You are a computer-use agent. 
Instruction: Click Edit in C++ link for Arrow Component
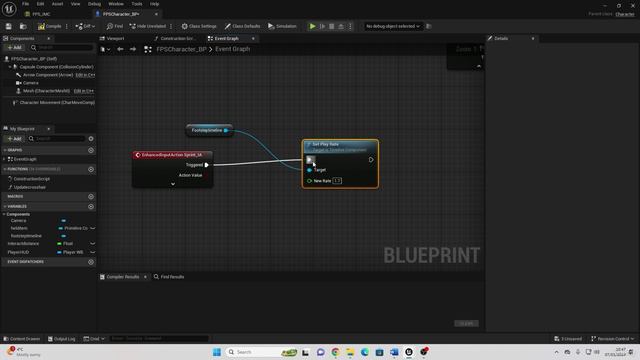click(x=85, y=75)
